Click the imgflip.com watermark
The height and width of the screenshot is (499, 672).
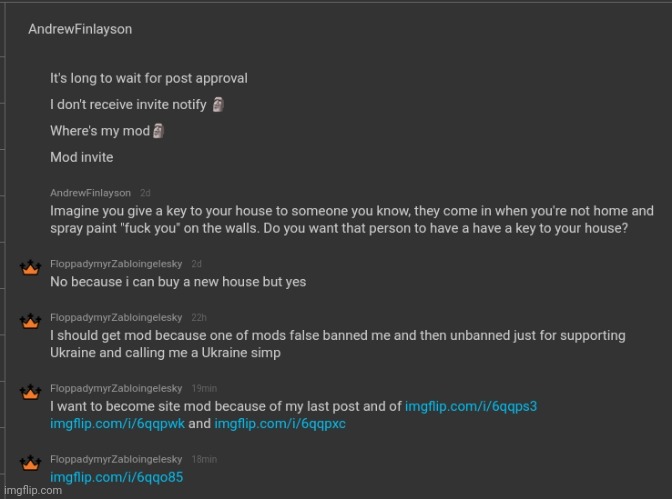[x=33, y=490]
